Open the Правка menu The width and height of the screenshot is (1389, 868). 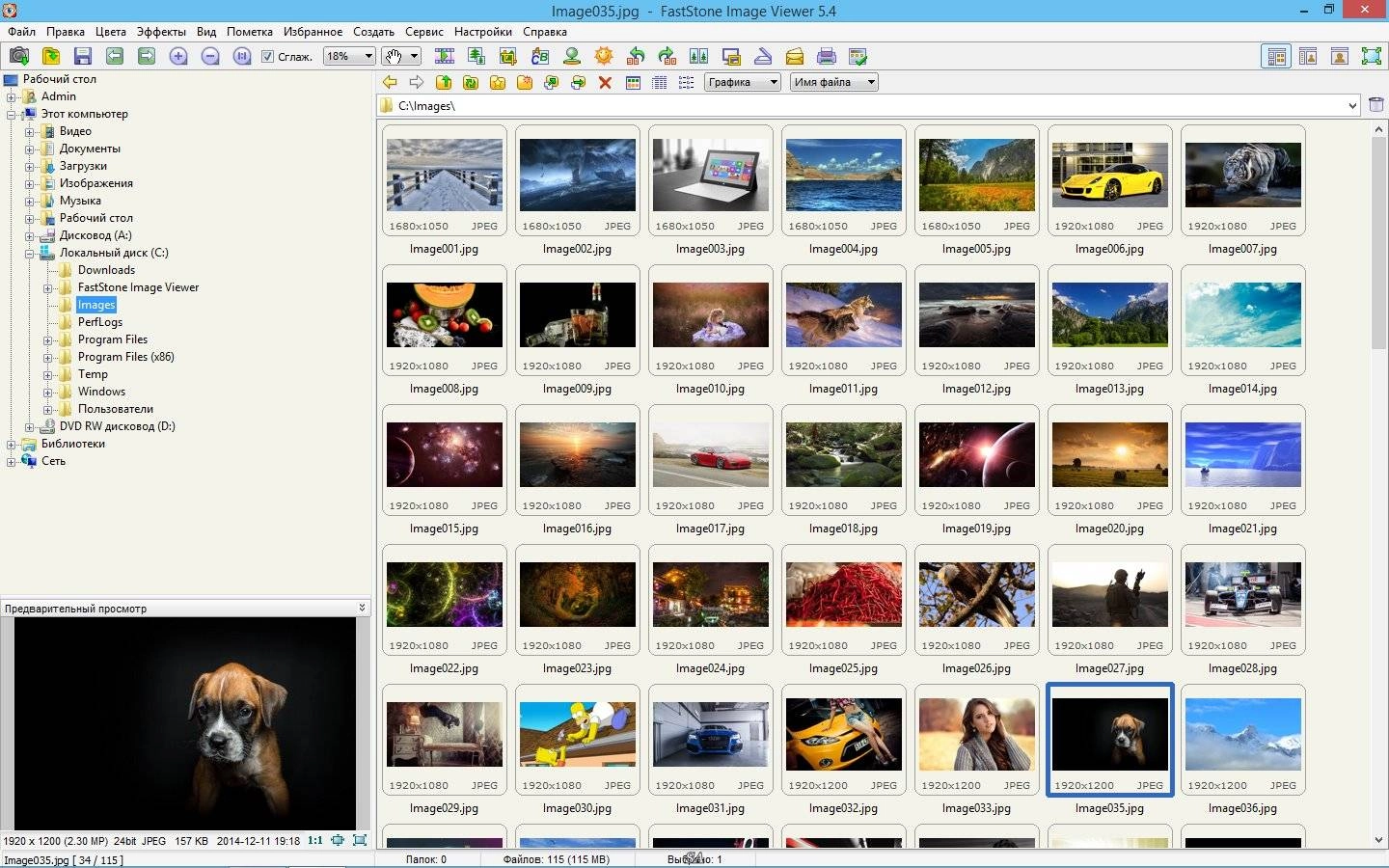(65, 31)
